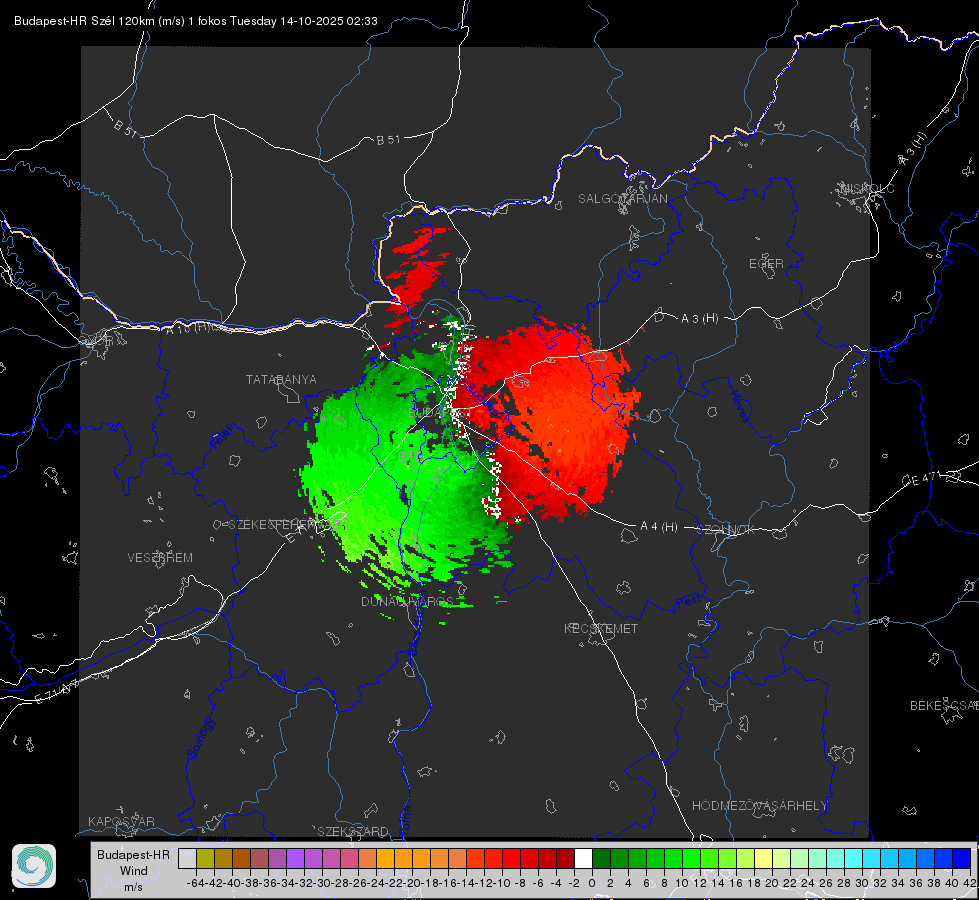Click the 20 value on the legend scale
Image resolution: width=979 pixels, height=900 pixels.
point(772,883)
